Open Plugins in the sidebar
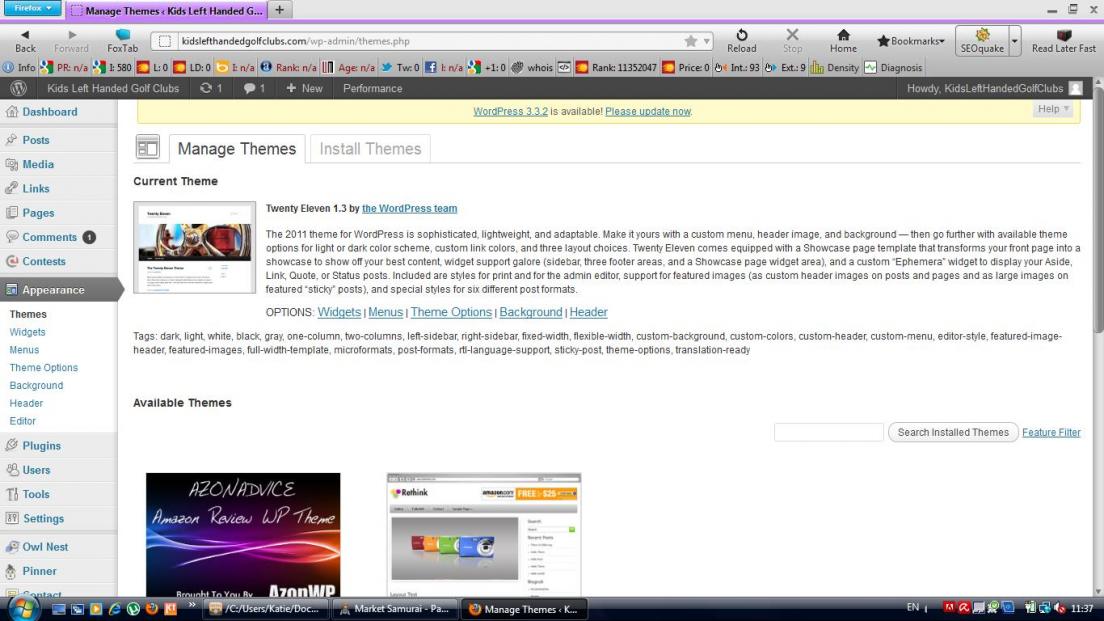 (41, 446)
